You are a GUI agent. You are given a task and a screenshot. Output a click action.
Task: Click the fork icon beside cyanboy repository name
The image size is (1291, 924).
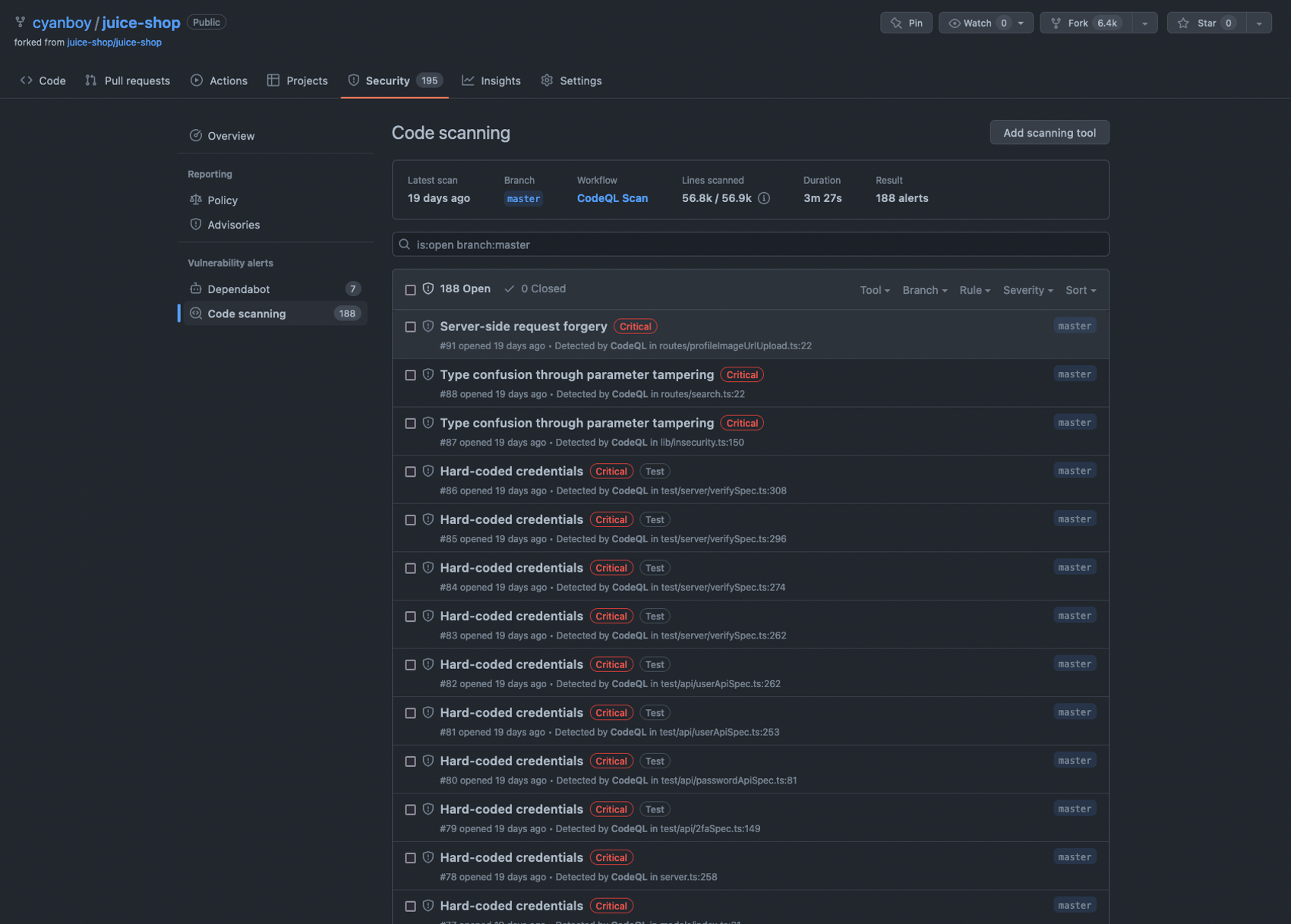[21, 23]
